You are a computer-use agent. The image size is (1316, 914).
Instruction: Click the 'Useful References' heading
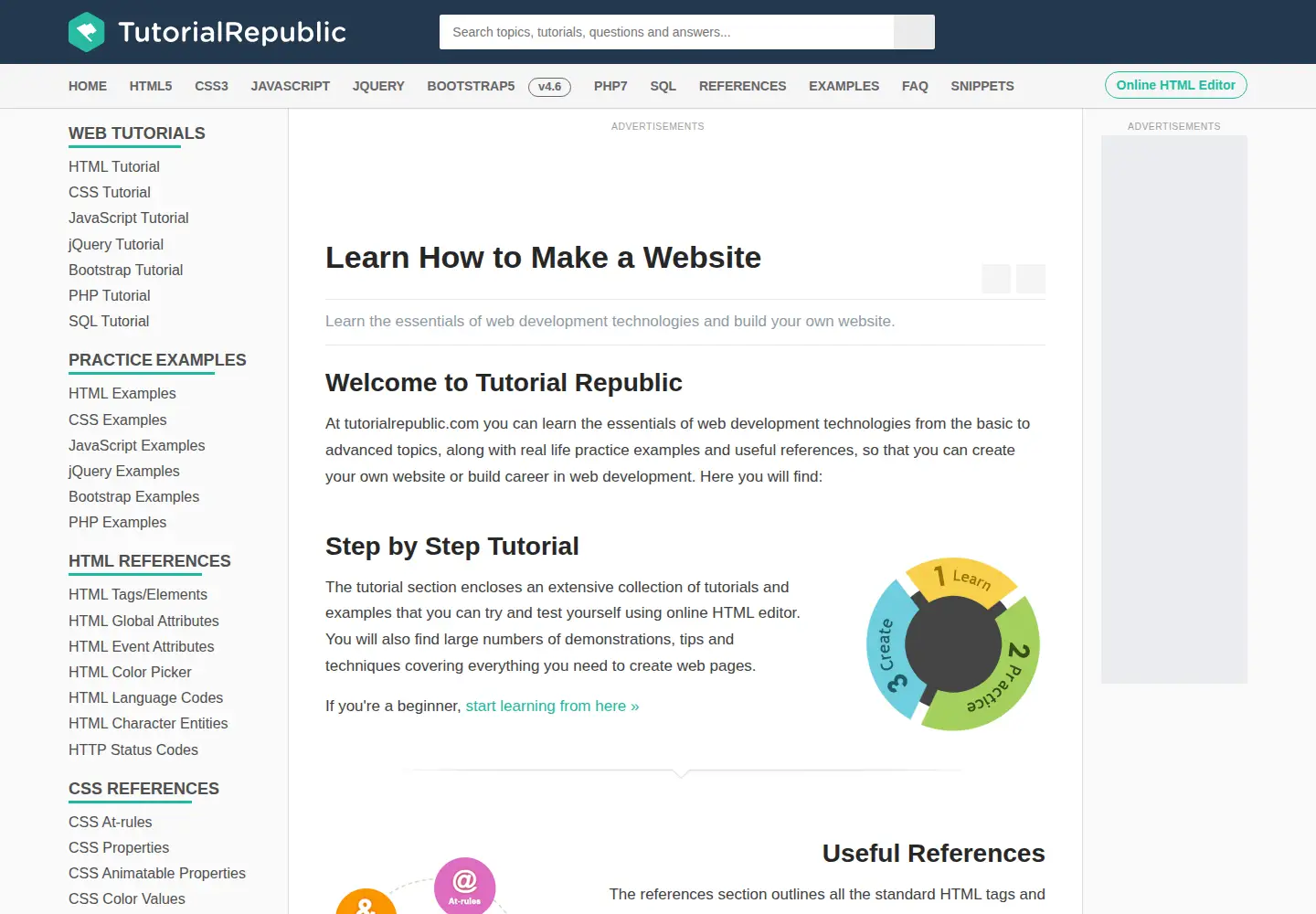933,853
